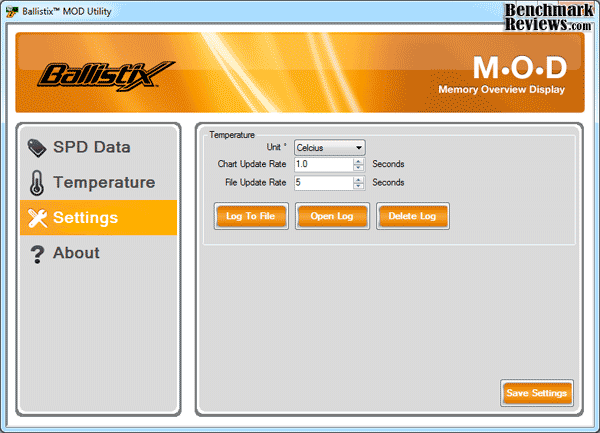Open the About section

(98, 253)
